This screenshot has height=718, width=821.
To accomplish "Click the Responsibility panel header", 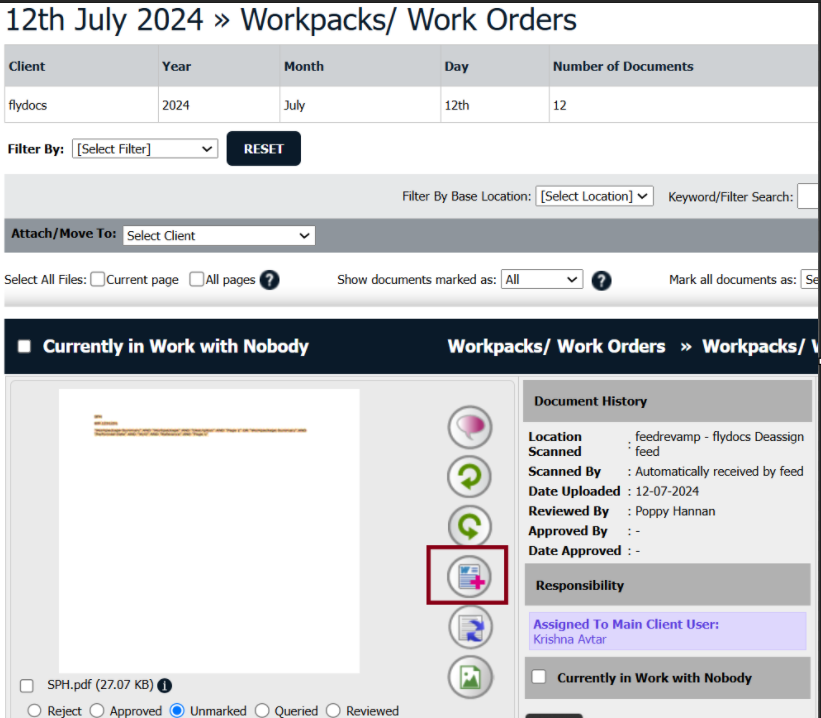I will 668,585.
